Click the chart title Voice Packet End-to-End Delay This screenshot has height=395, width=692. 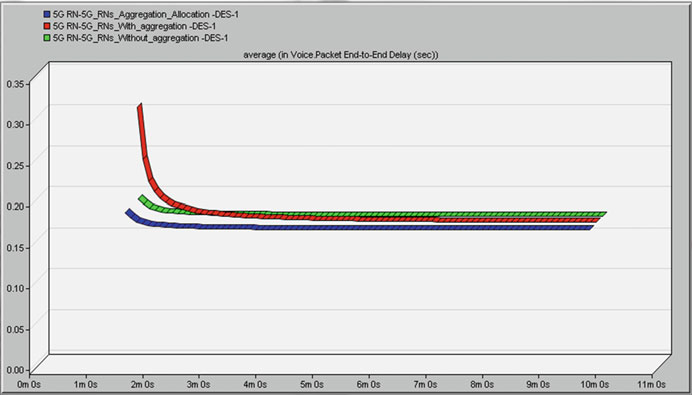pyautogui.click(x=341, y=55)
